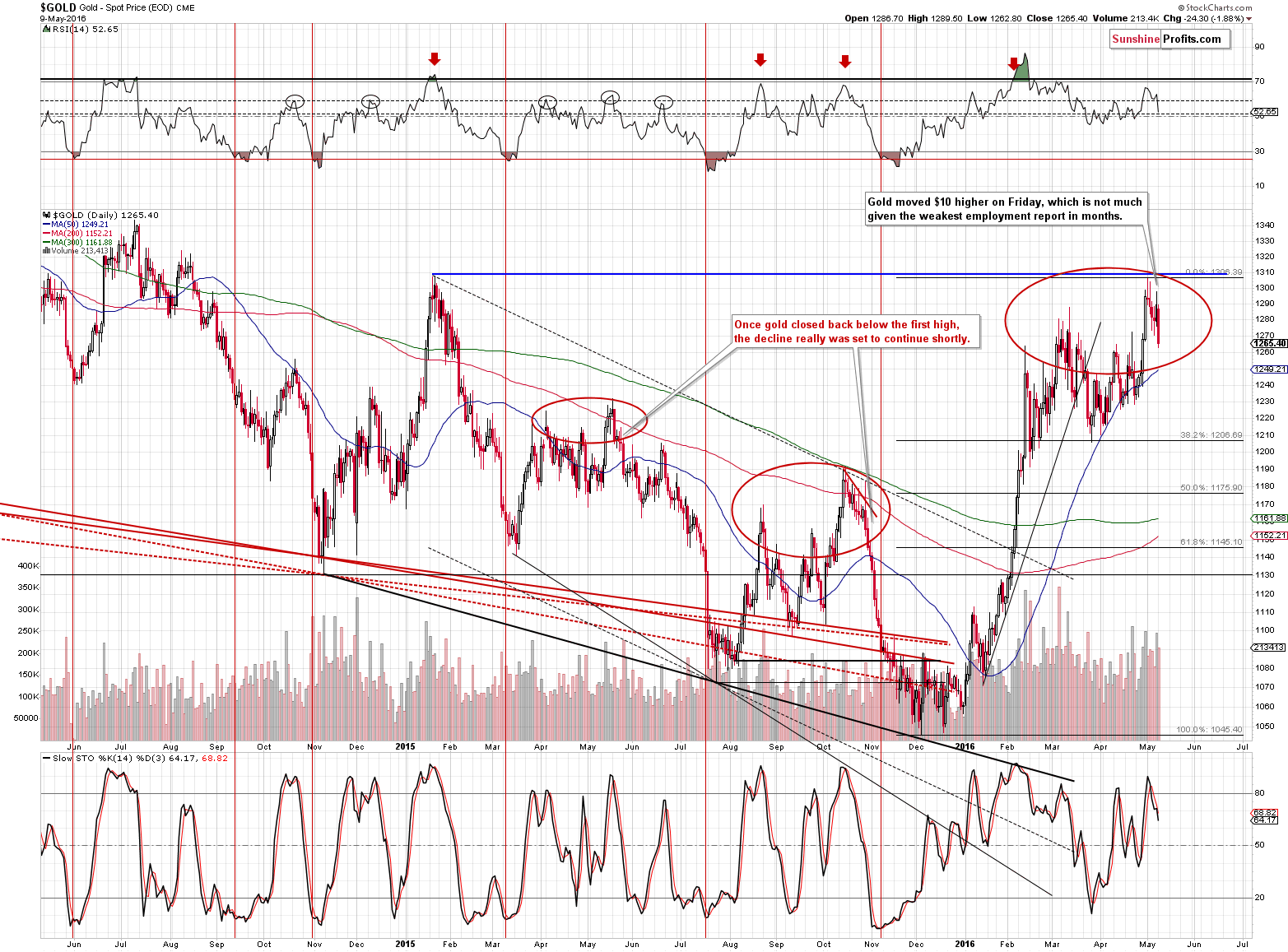Open the small dropdown arrow beside Chg value
Screen dimensions: 1288x952
[1249, 18]
